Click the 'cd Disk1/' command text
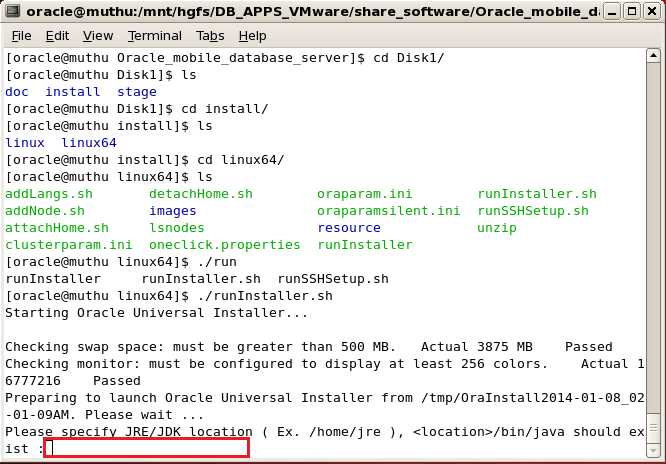This screenshot has height=464, width=666. (x=409, y=58)
